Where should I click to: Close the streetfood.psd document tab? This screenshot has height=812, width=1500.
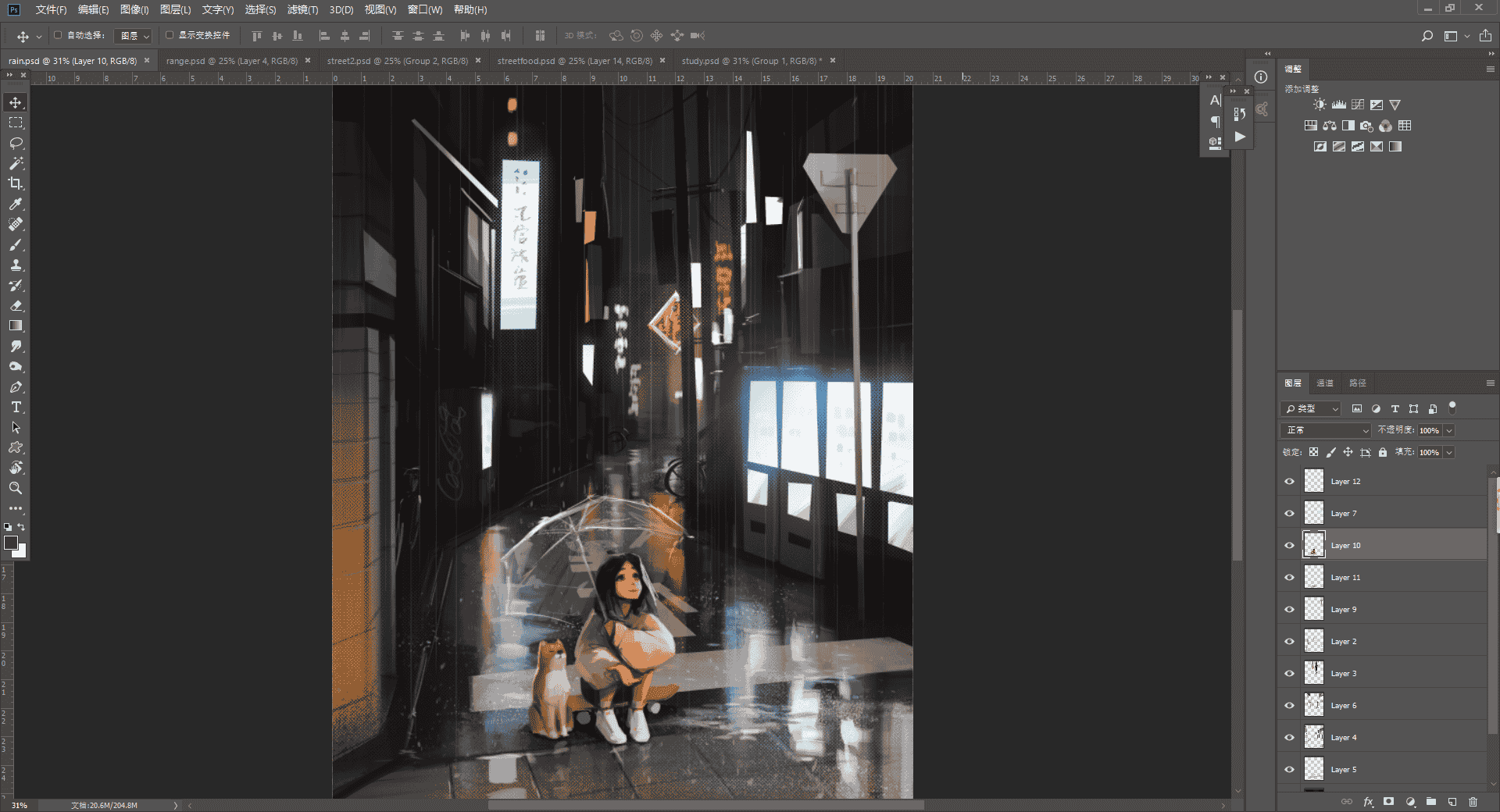pos(662,60)
